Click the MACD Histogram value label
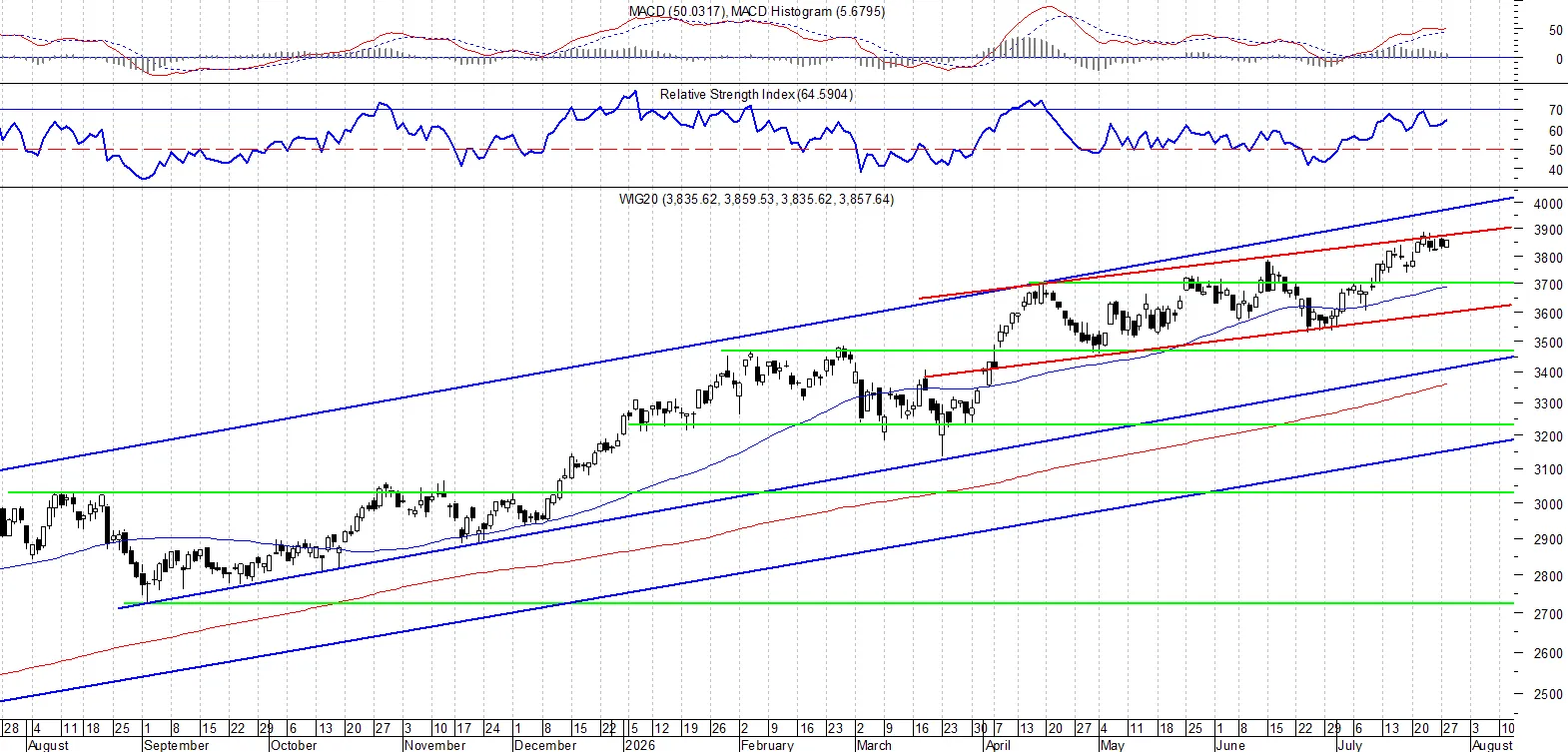1568x752 pixels. click(807, 11)
